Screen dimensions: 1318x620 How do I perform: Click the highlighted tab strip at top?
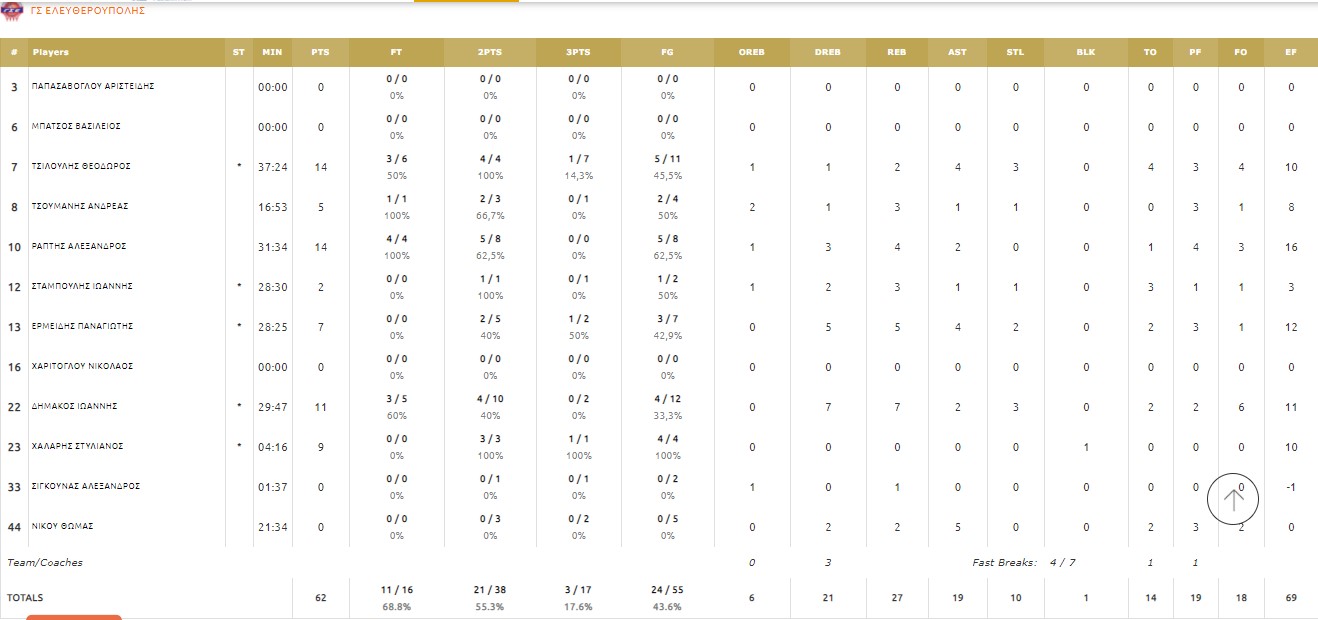tap(466, 1)
